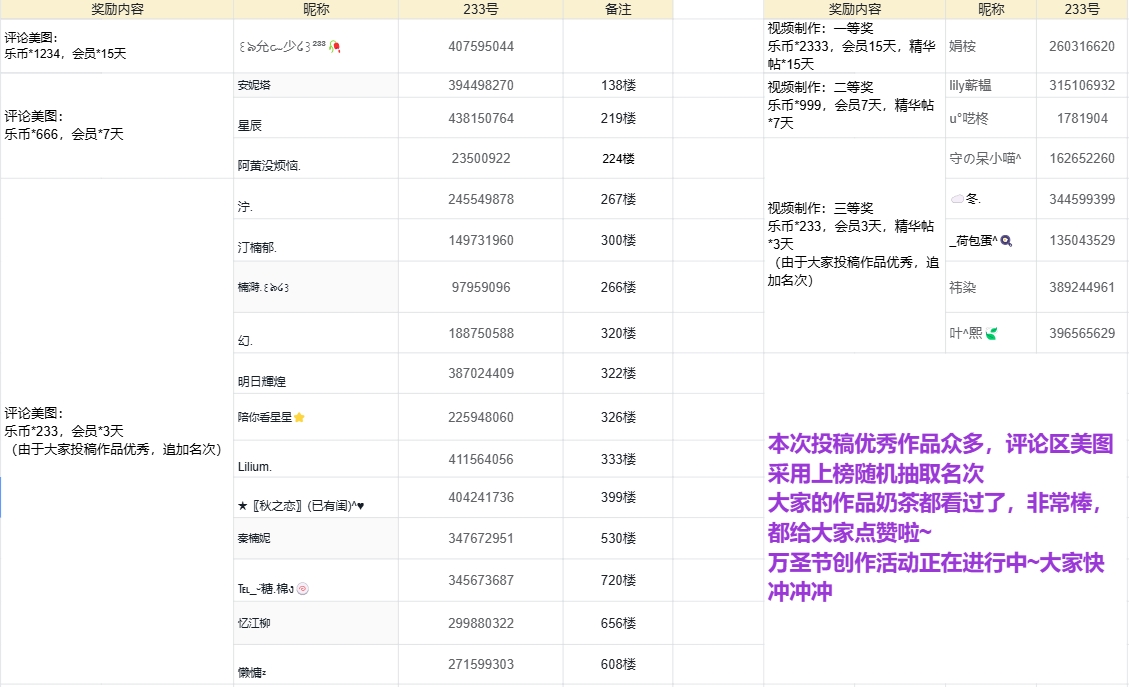Screen dimensions: 1129x687
Task: Select the nickname cell 星辰
Action: click(316, 118)
